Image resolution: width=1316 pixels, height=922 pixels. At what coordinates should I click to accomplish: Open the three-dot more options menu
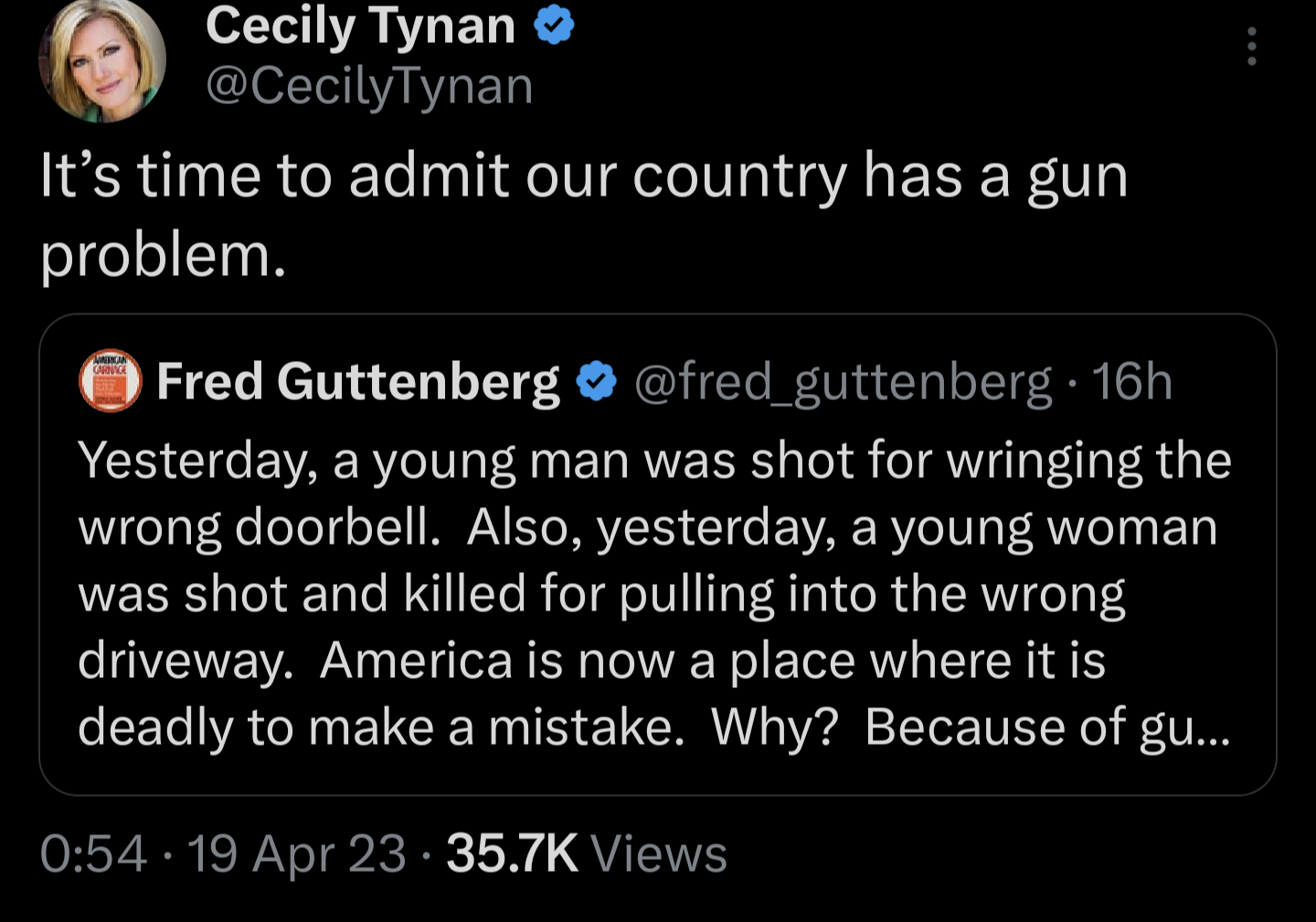(1251, 46)
